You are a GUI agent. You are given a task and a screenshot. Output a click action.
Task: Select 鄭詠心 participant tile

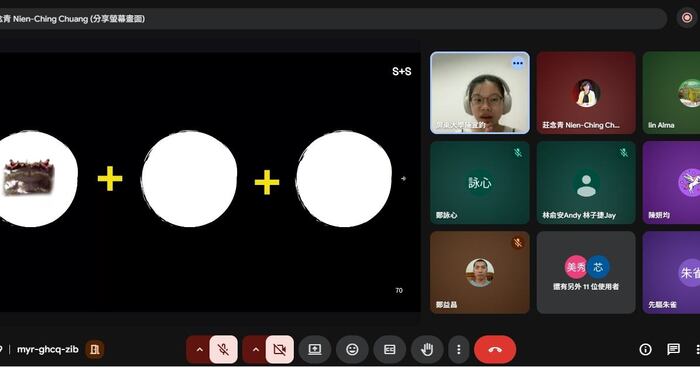[480, 183]
